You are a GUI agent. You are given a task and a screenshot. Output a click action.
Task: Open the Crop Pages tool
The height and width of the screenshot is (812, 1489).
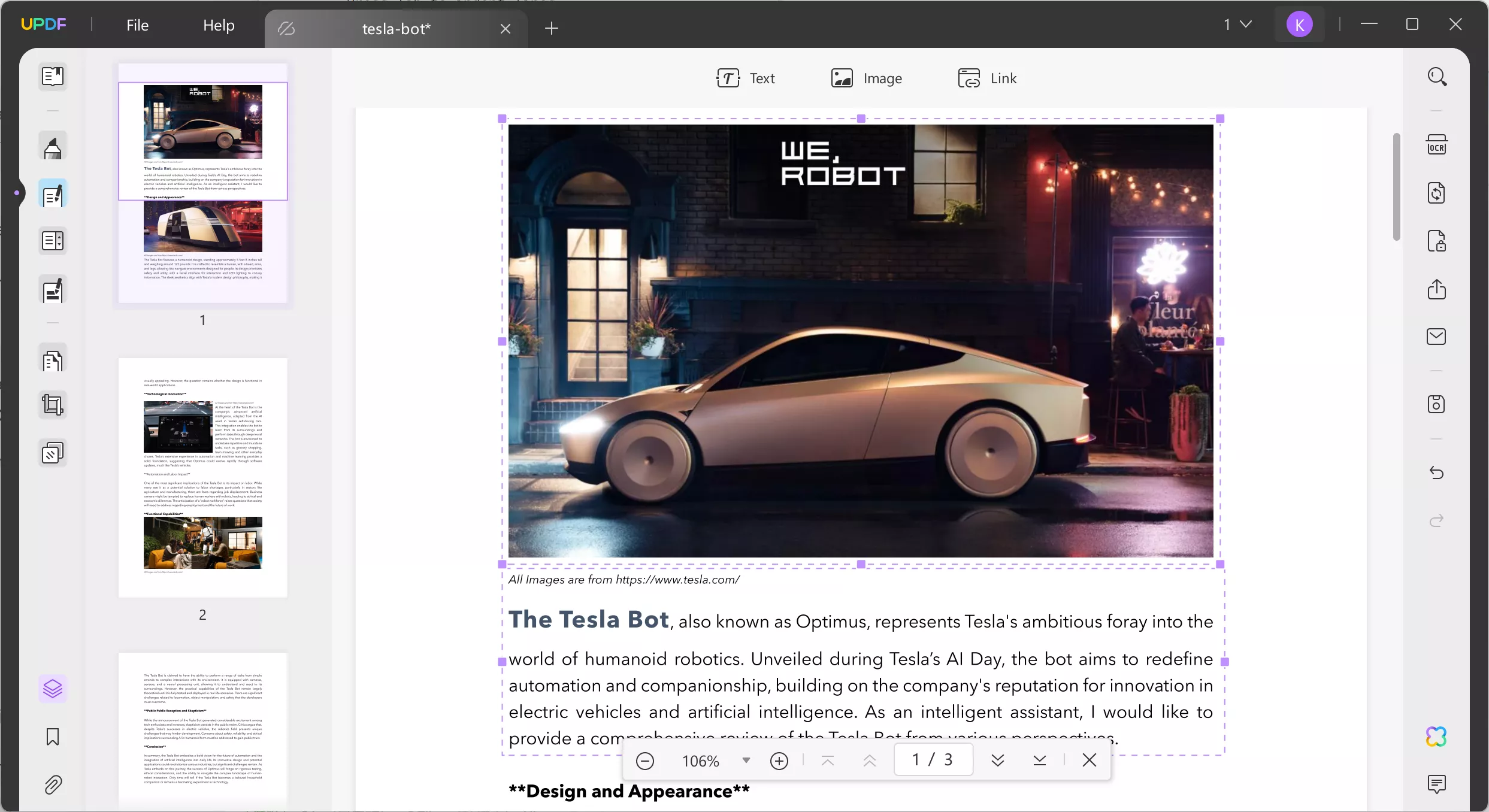tap(53, 405)
